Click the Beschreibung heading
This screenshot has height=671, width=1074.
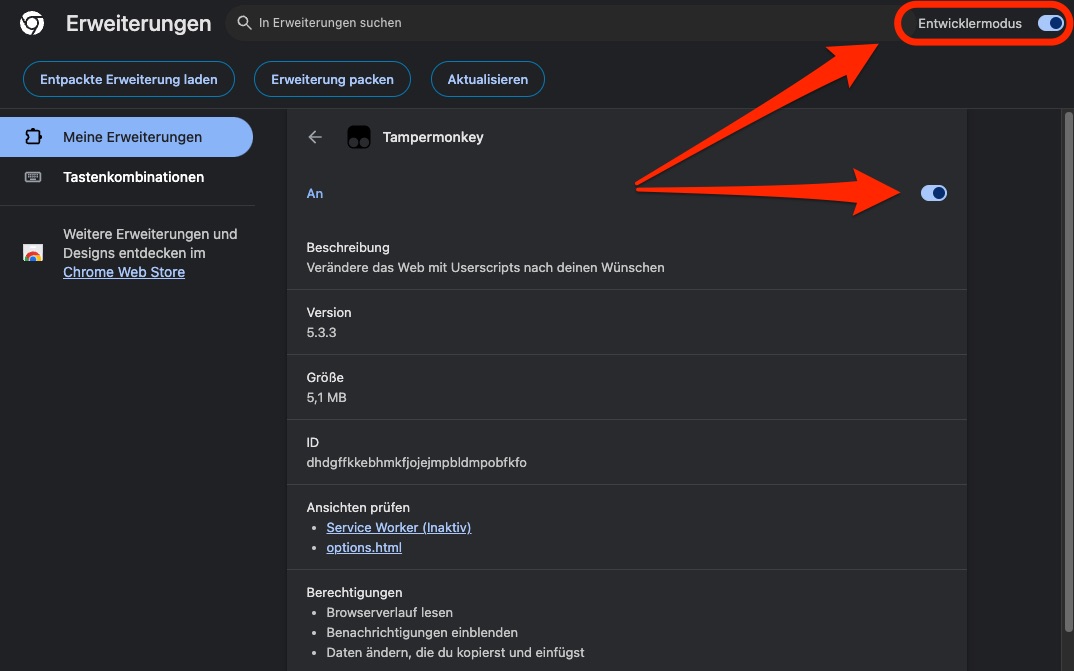click(348, 248)
